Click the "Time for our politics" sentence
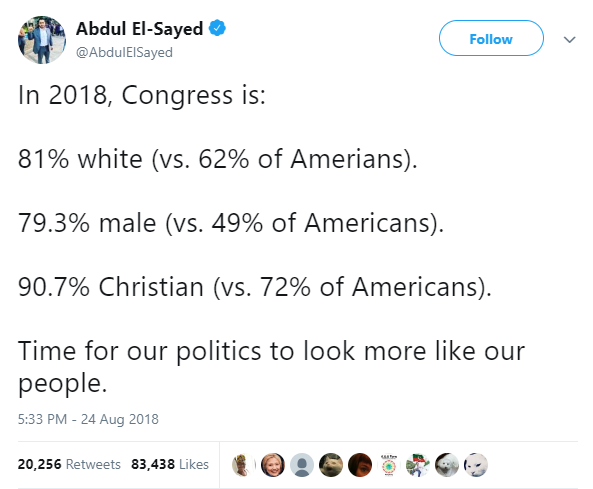 click(271, 367)
